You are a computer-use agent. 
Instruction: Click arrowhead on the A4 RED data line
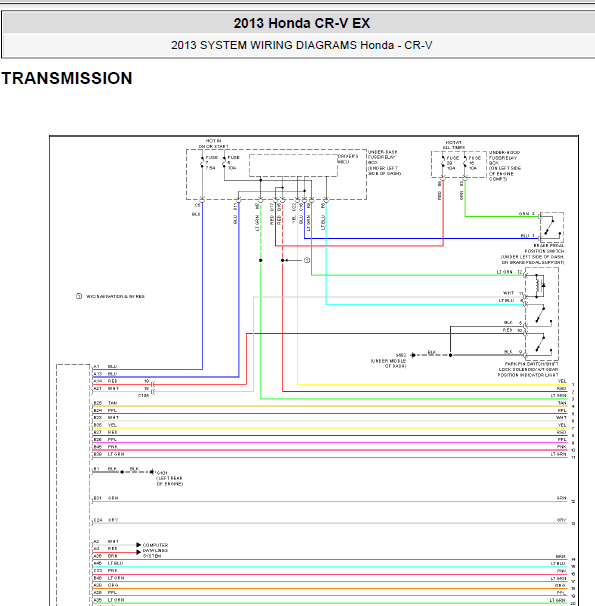pos(138,552)
